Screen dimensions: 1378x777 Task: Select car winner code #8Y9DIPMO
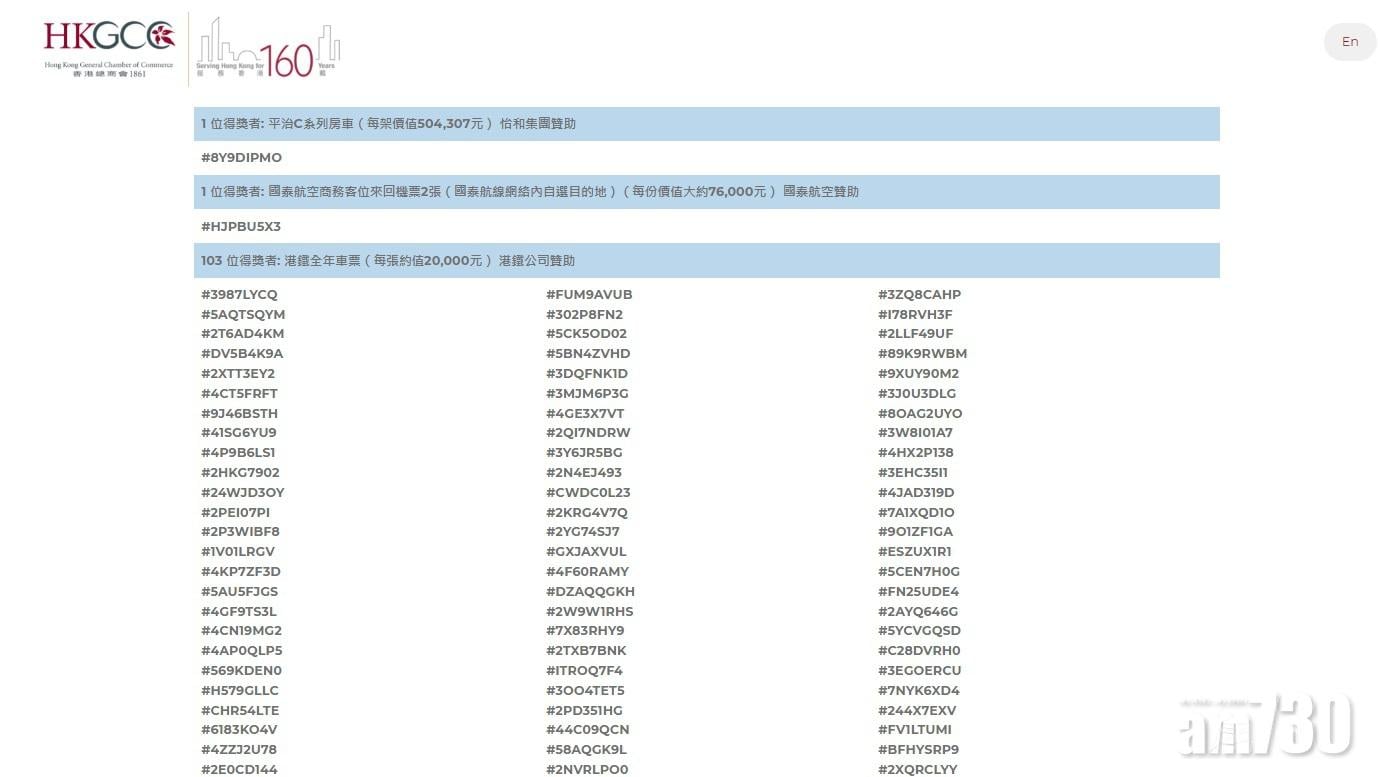click(242, 158)
